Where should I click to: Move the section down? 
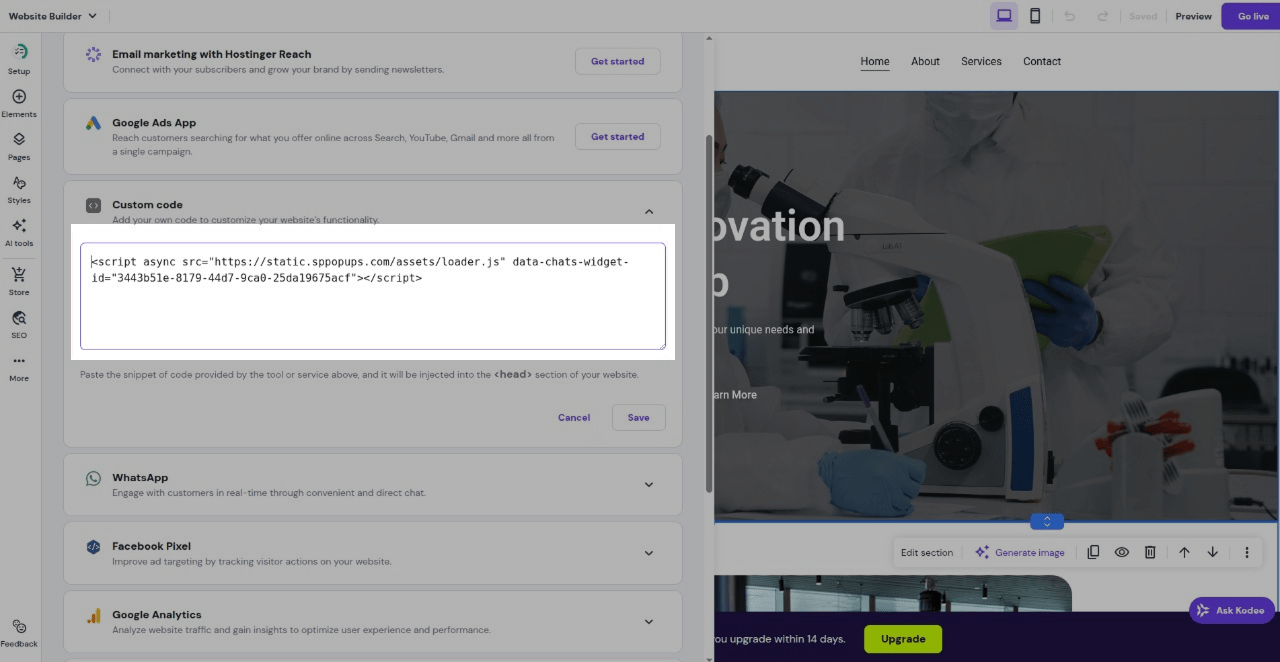tap(1213, 552)
